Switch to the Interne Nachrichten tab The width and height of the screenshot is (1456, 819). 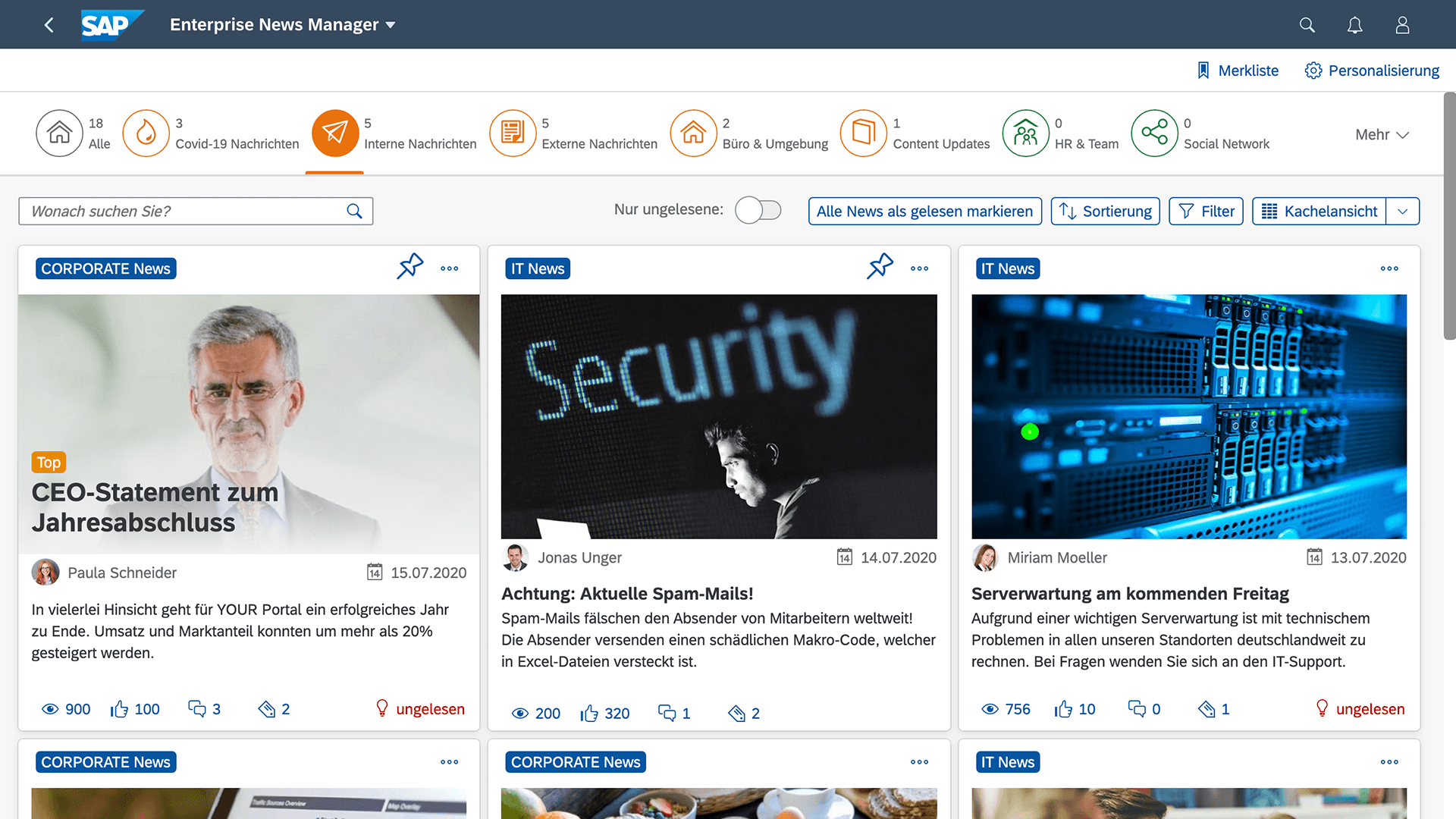click(334, 133)
